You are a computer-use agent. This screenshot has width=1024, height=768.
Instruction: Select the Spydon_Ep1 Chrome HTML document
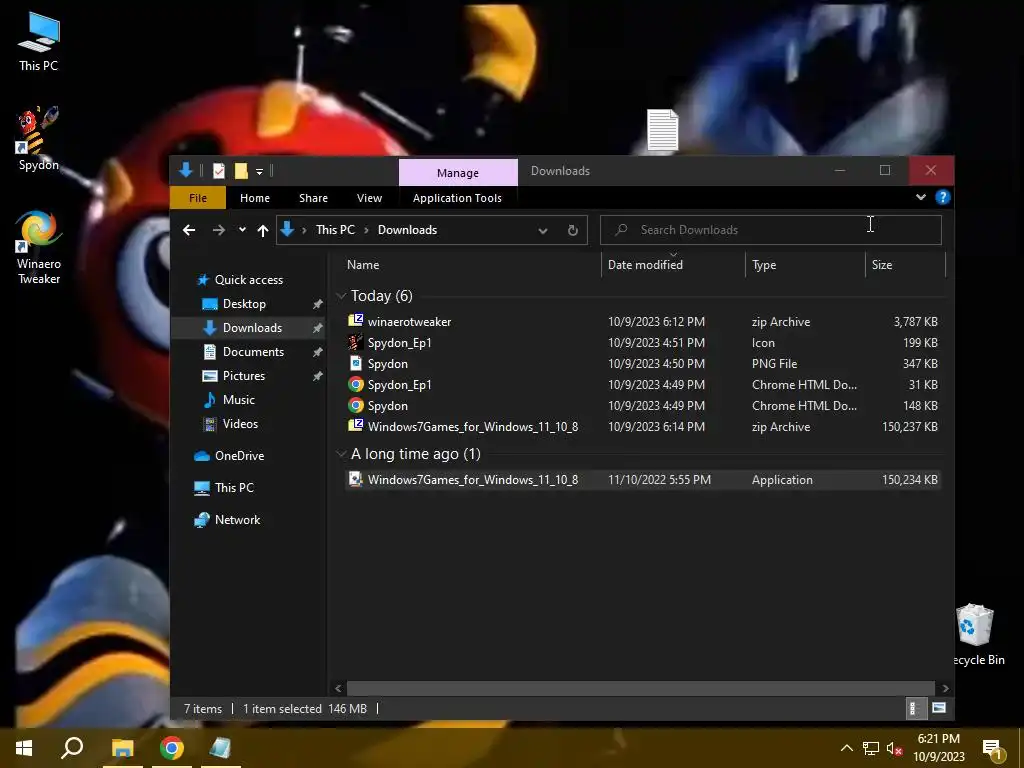pos(643,385)
